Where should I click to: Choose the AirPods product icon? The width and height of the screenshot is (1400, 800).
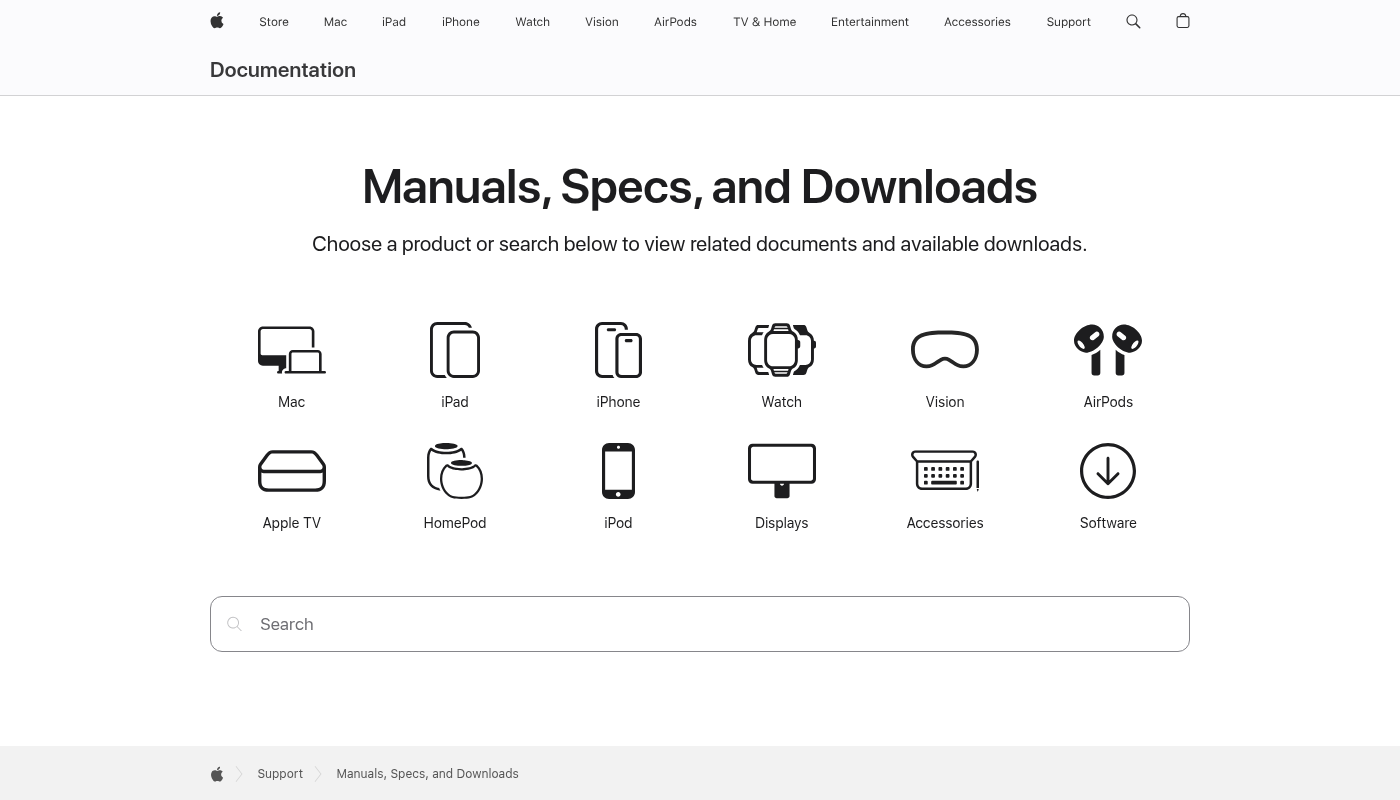coord(1108,350)
